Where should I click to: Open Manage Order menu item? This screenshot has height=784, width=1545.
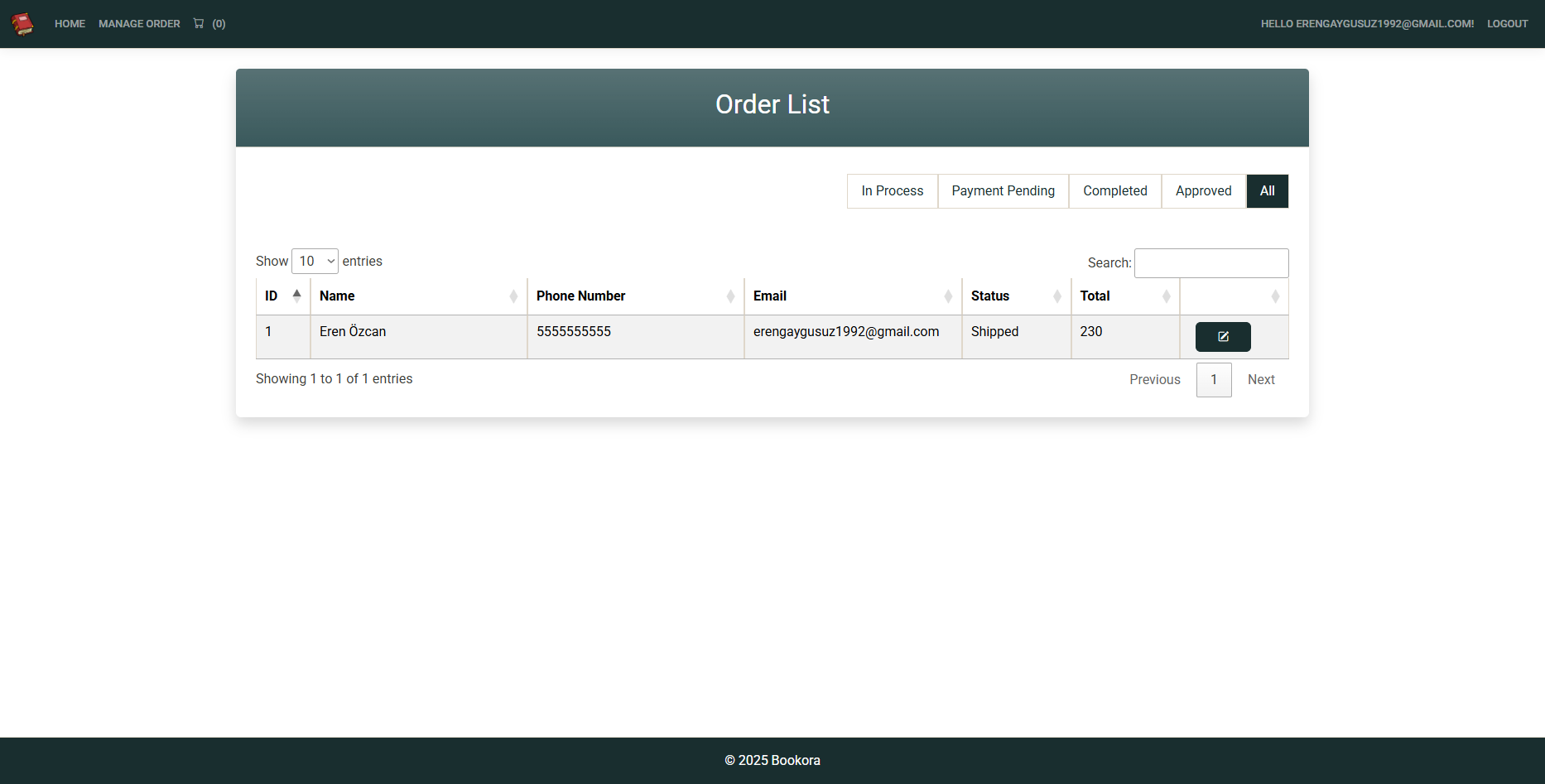pyautogui.click(x=139, y=24)
